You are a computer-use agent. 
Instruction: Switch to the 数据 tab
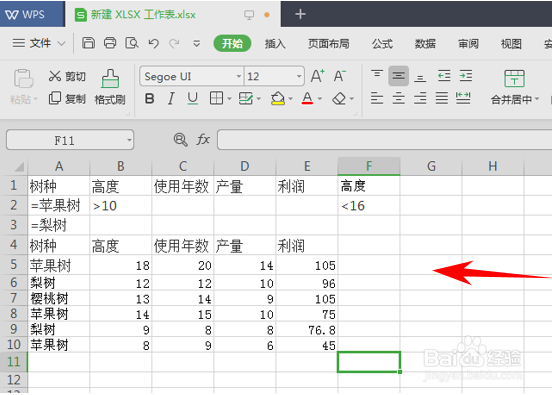point(425,44)
